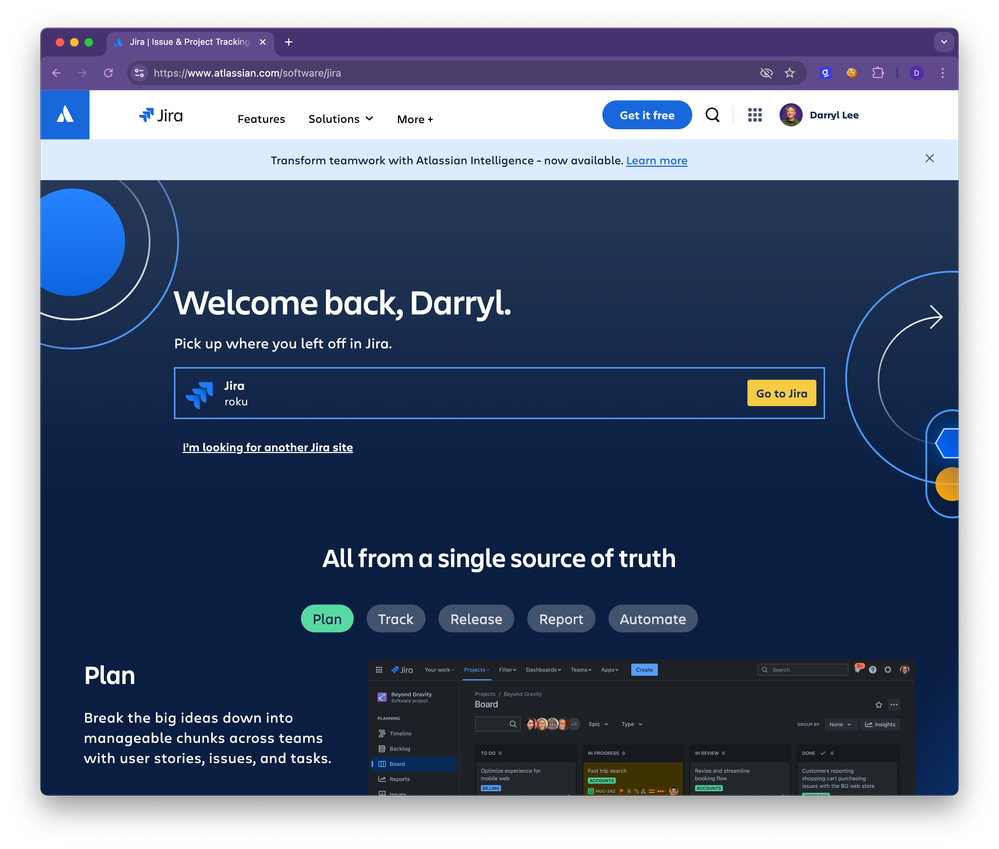999x849 pixels.
Task: Close the Jira browser tab
Action: pyautogui.click(x=262, y=42)
